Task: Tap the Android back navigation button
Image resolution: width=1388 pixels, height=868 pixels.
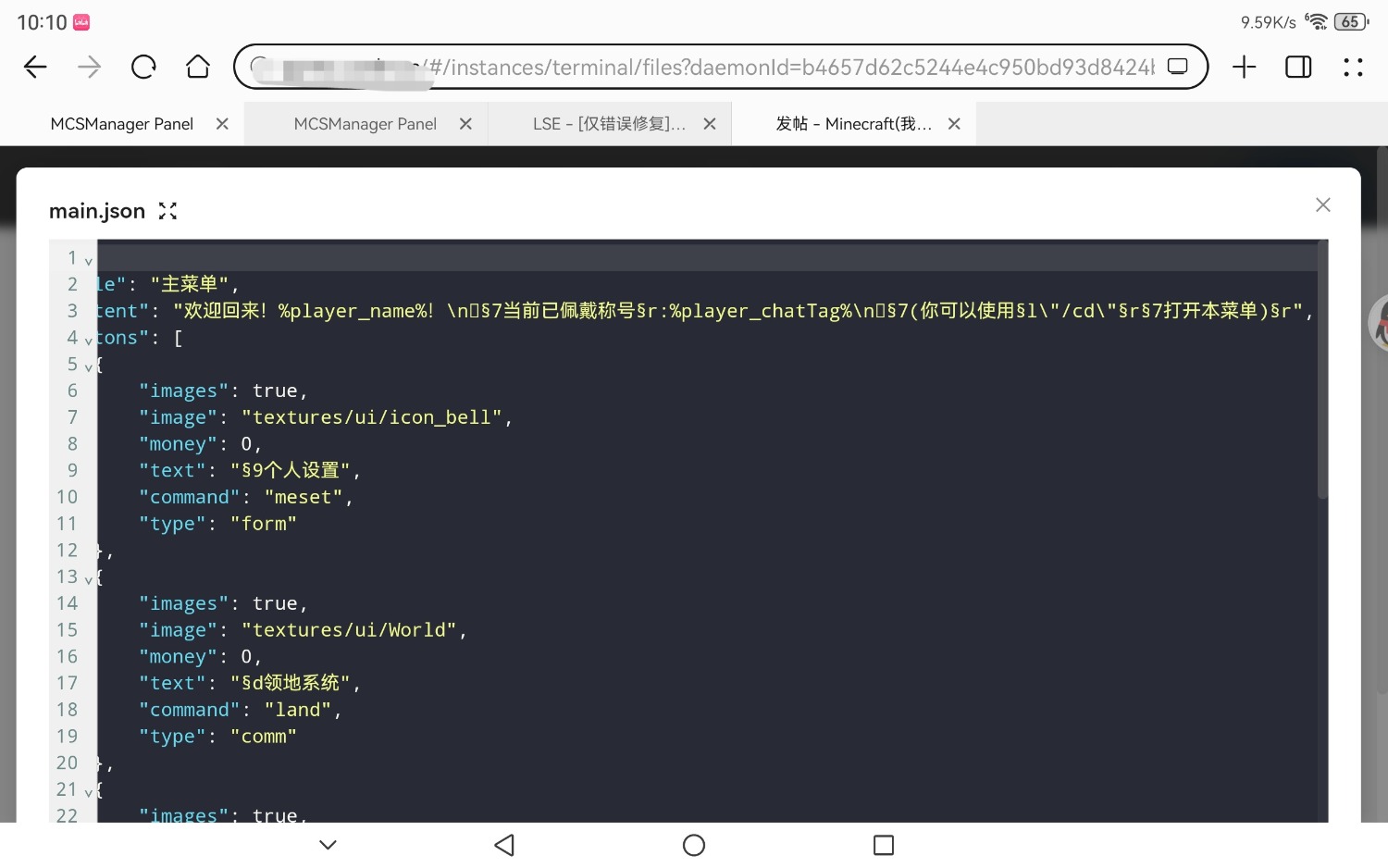Action: [504, 845]
